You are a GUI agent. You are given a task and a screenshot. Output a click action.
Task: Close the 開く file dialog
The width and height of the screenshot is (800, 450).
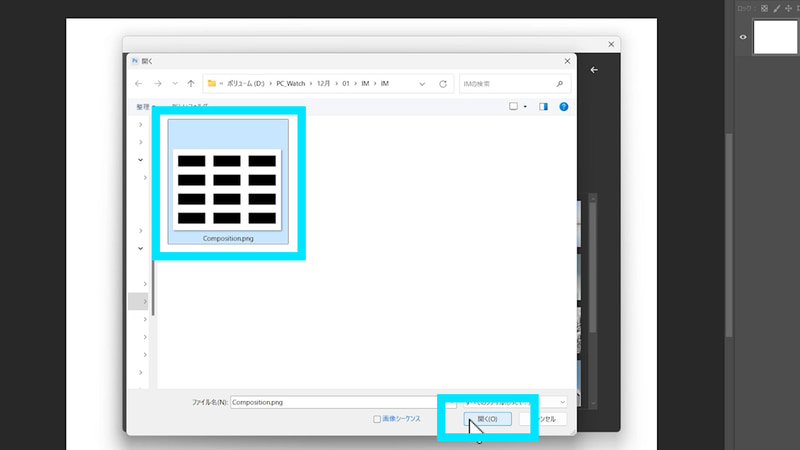(567, 61)
